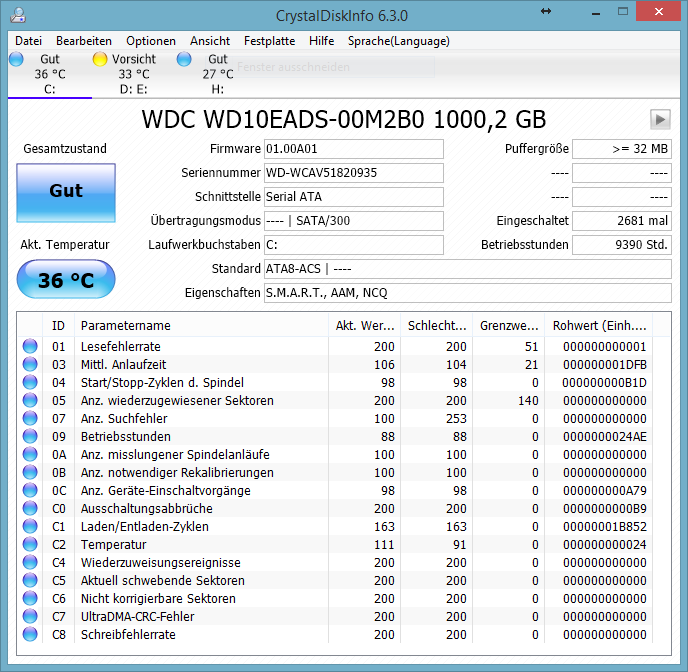This screenshot has height=672, width=688.
Task: Open the Datei menu
Action: point(28,41)
